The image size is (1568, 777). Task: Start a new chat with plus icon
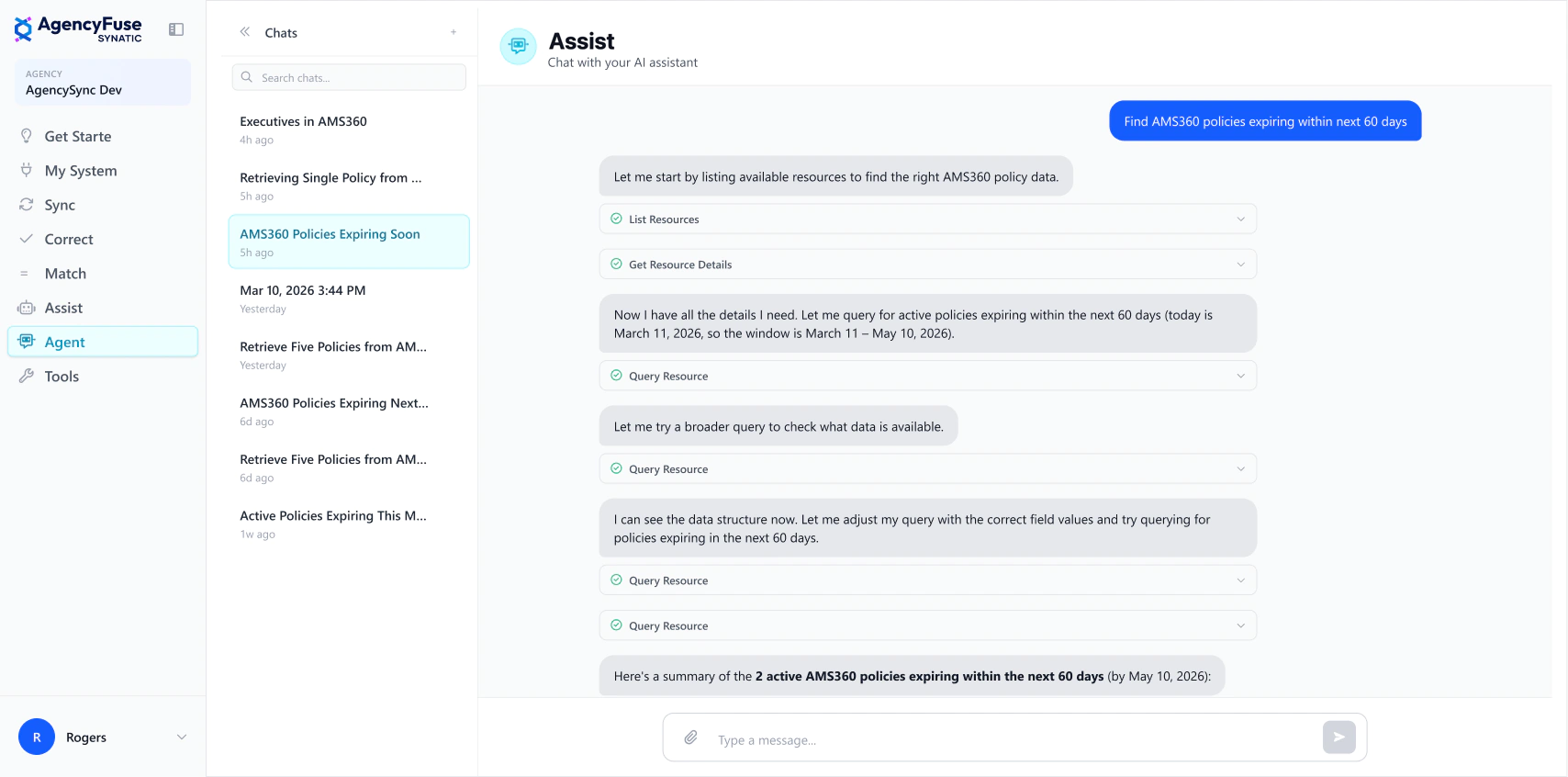point(454,32)
